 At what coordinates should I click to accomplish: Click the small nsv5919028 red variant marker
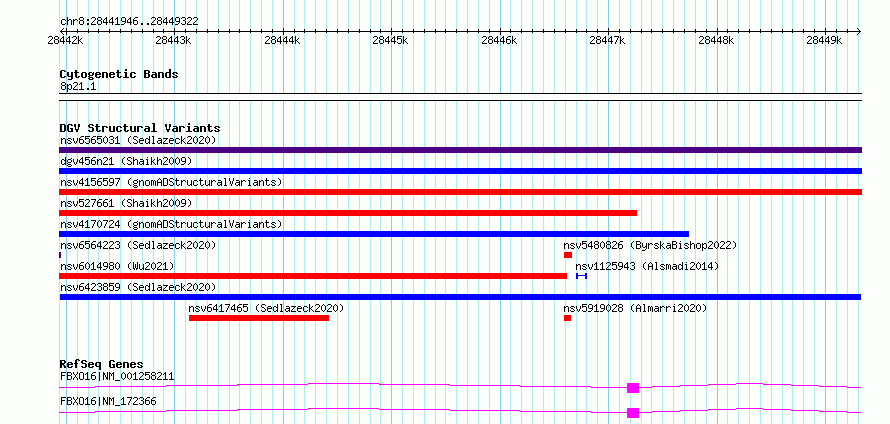click(567, 318)
